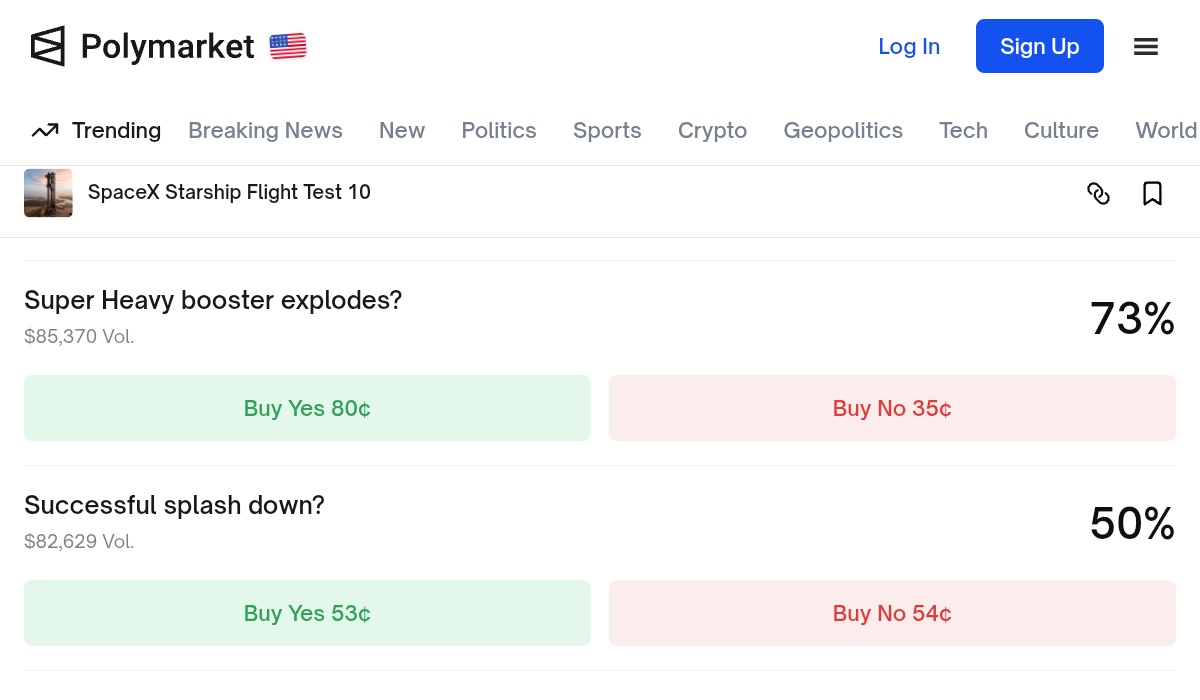
Task: Open the SpaceX Starship thumbnail image
Action: [48, 193]
